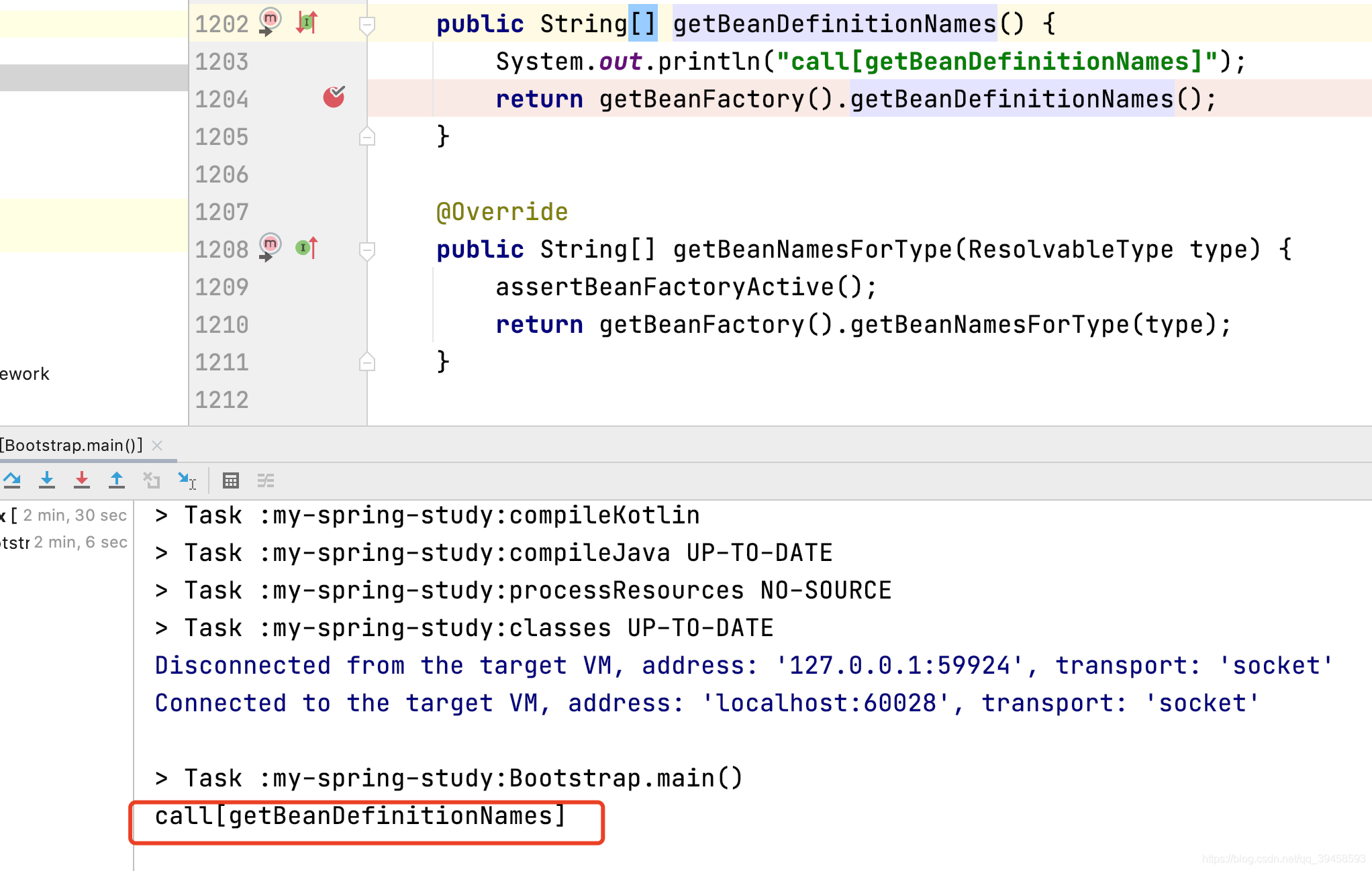Screen dimensions: 1372x871
Task: Click the Trace Current Stream Chain icon
Action: [x=266, y=480]
